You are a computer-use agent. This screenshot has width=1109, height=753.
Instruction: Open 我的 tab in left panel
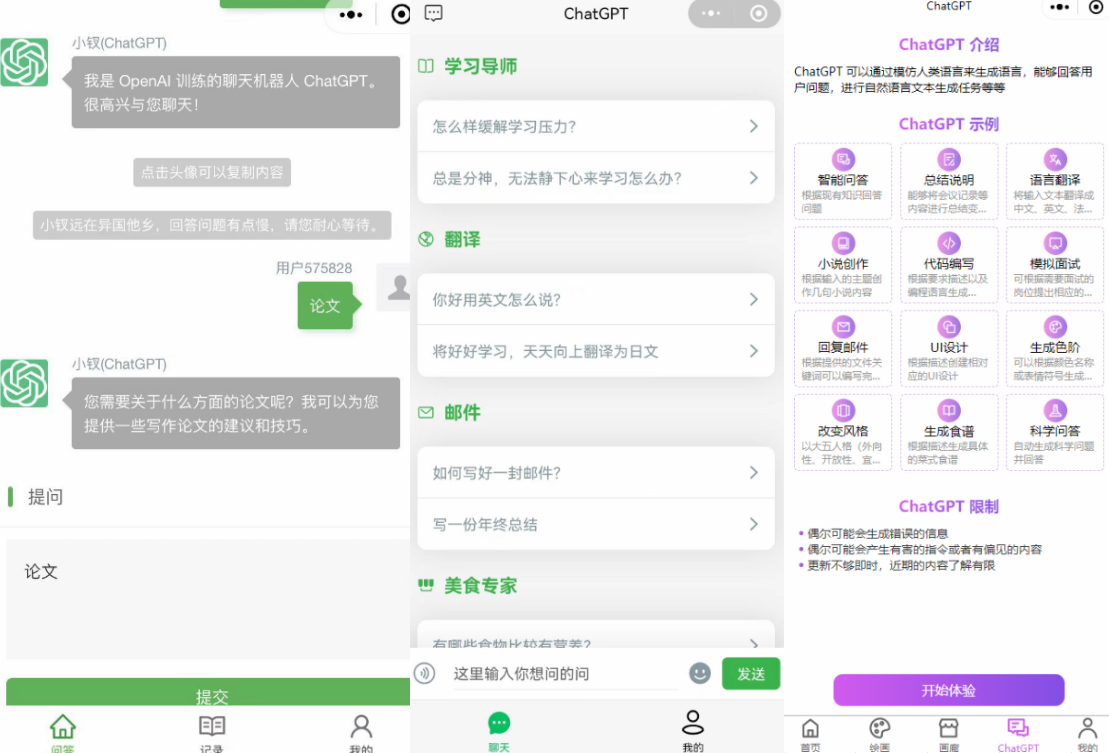[x=361, y=732]
